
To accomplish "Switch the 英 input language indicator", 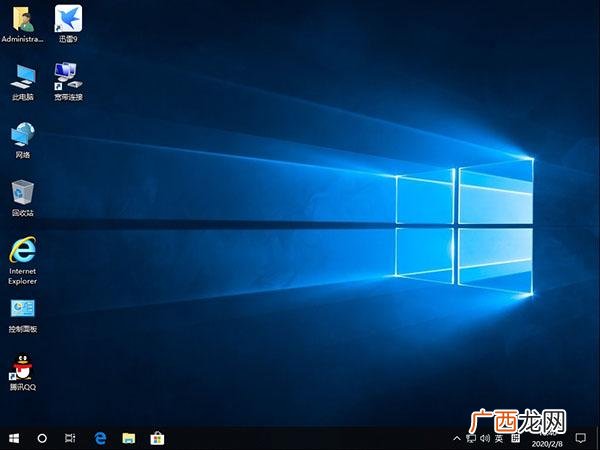I will tap(499, 438).
